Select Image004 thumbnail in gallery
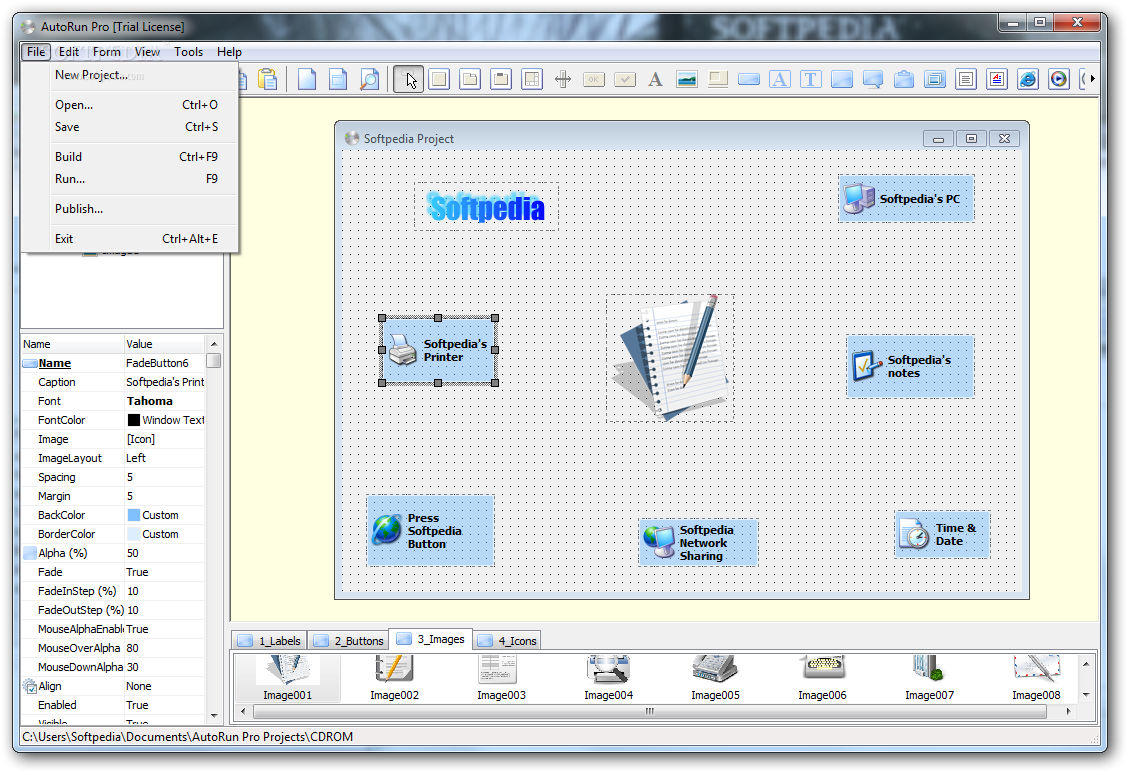 (609, 677)
